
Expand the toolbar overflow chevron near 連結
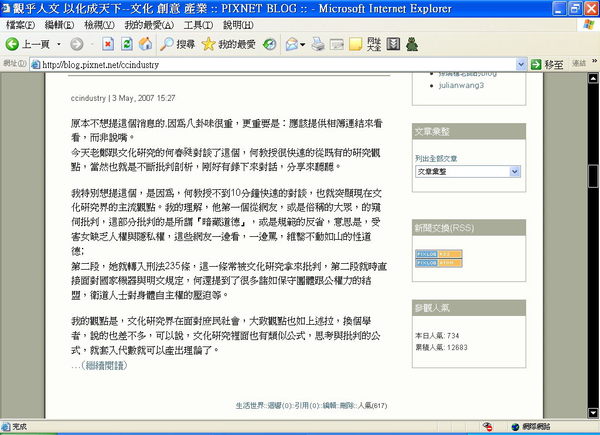coord(594,61)
